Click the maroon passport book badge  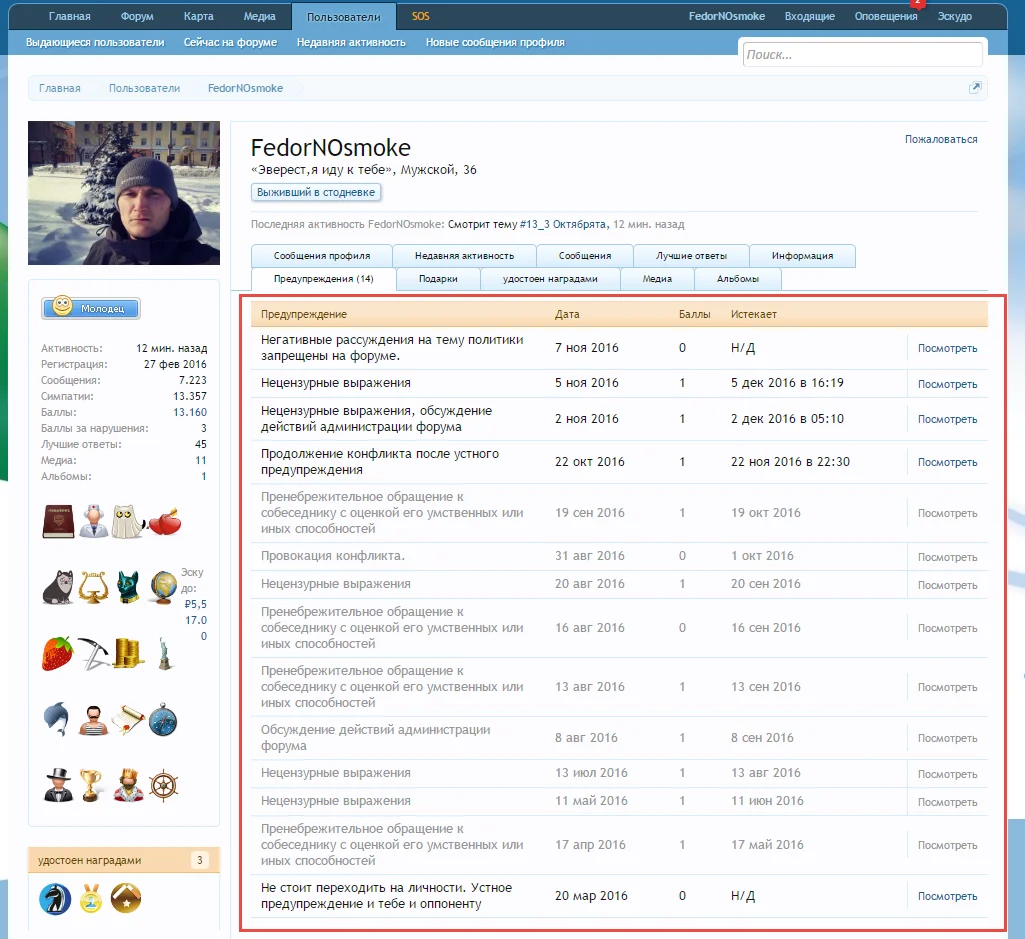pos(58,521)
